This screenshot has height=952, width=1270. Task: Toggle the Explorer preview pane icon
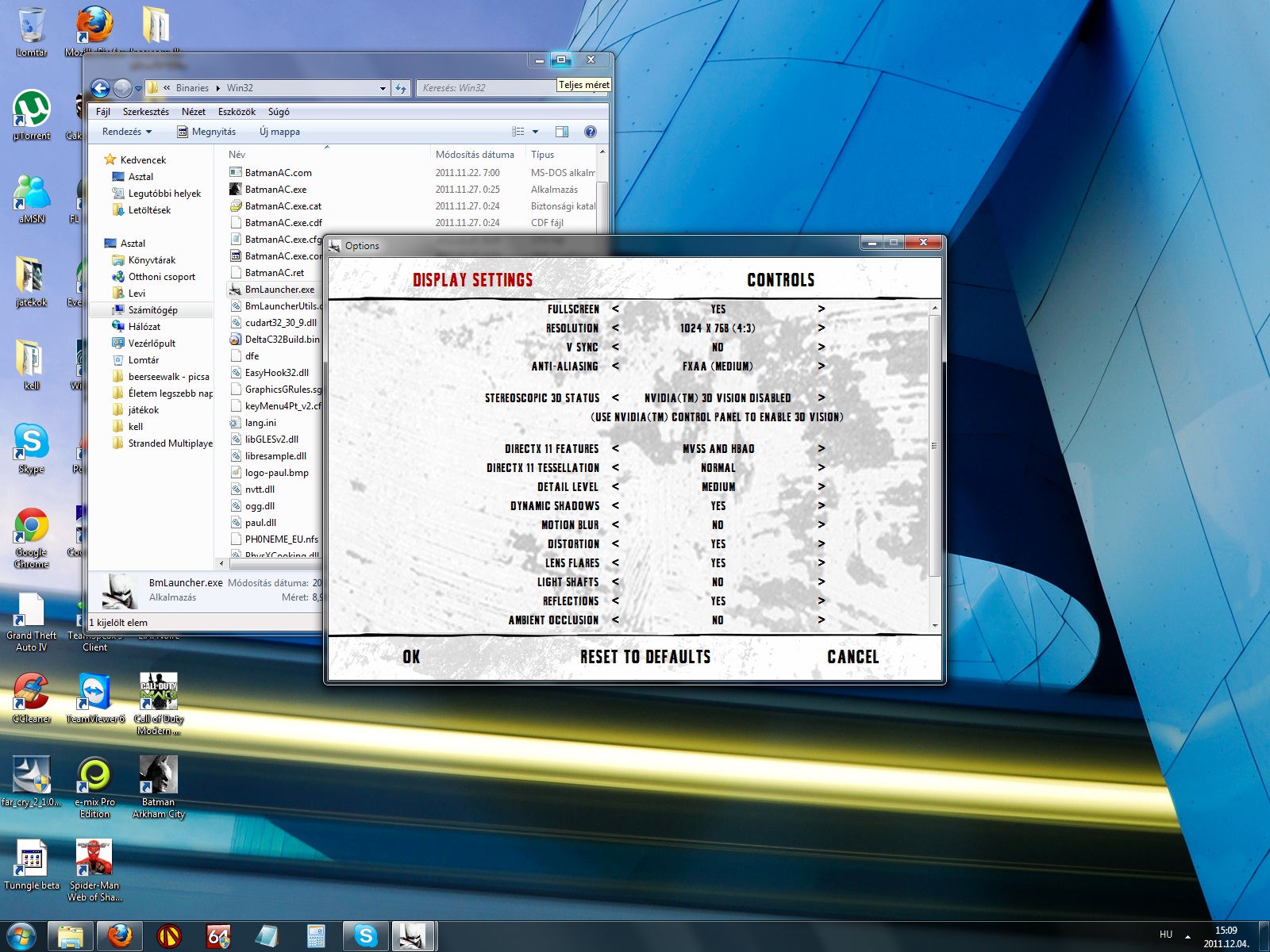coord(562,132)
